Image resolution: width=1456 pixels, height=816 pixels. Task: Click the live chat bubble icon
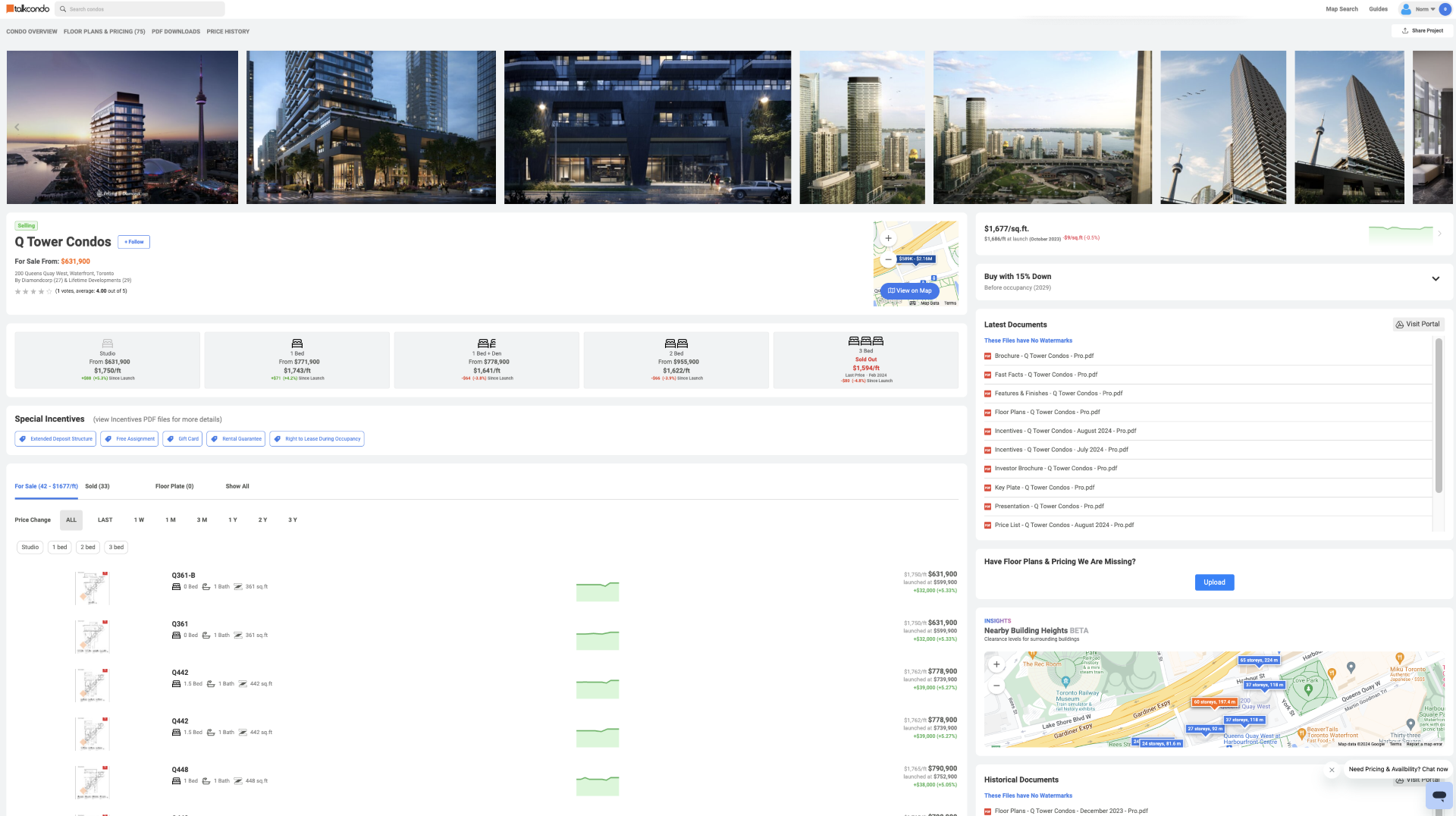(1439, 795)
